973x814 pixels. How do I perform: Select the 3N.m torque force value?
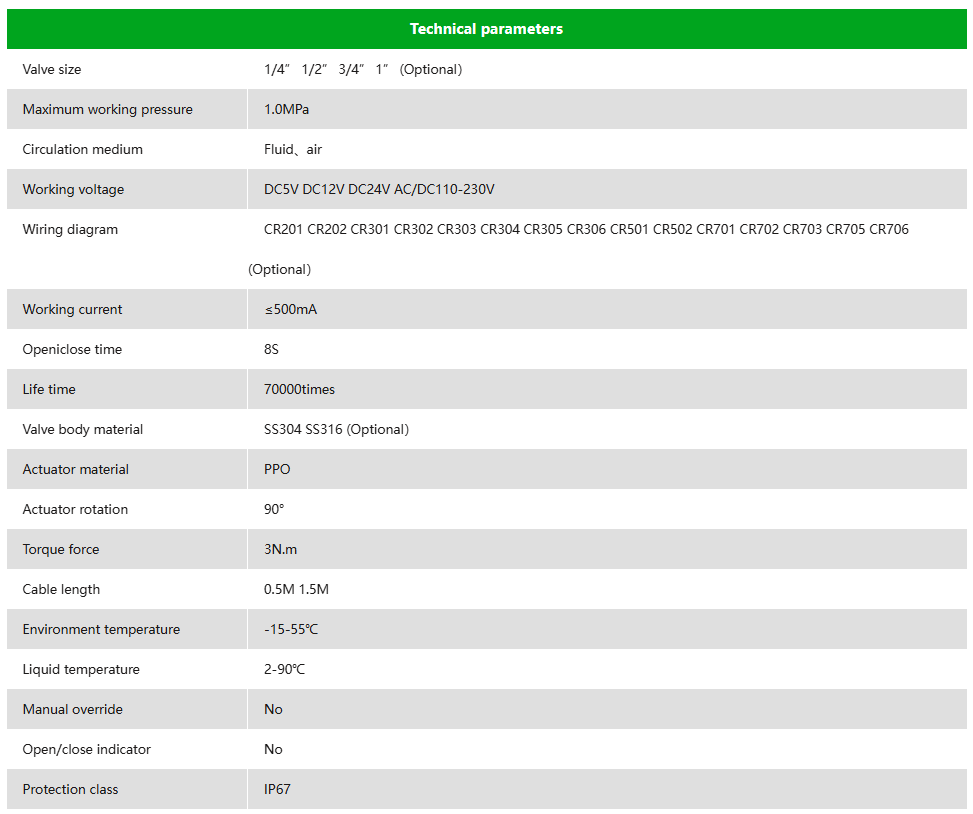click(281, 549)
